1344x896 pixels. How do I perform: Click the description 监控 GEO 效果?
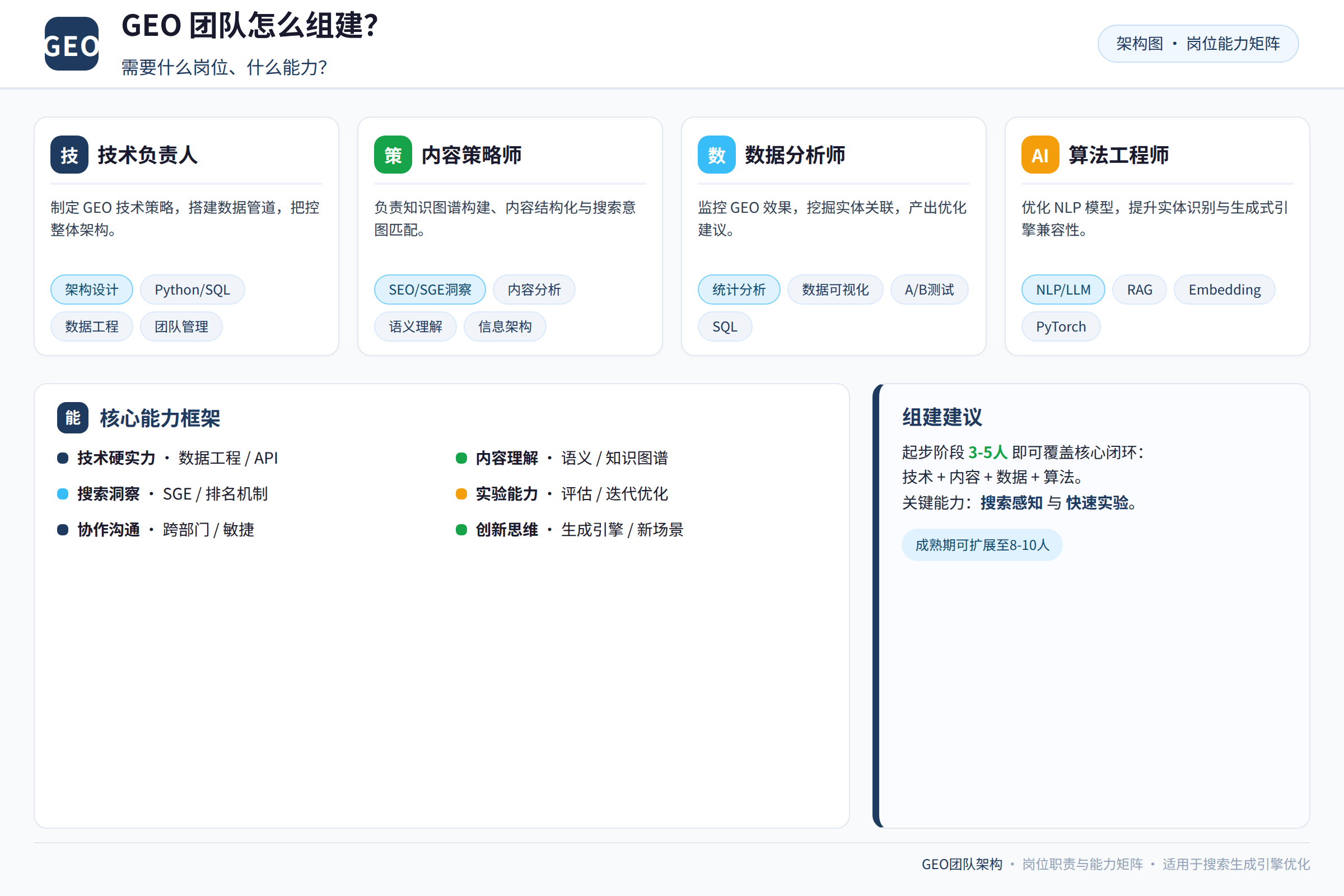(x=832, y=218)
